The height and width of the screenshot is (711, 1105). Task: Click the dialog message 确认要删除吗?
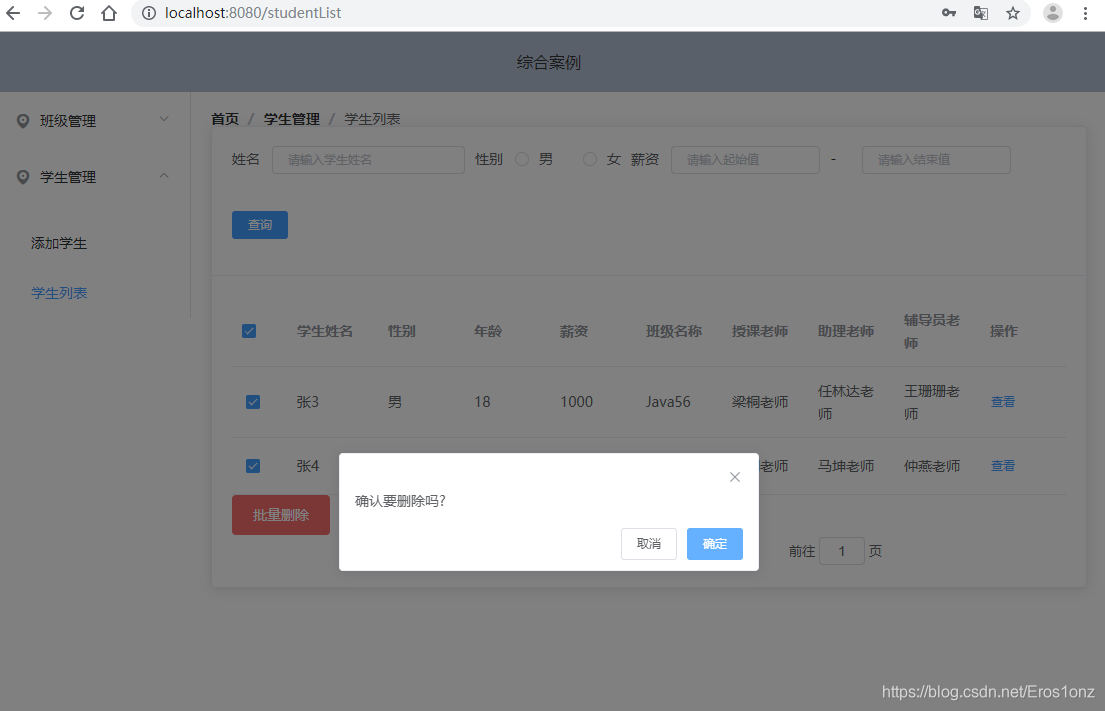(x=400, y=501)
